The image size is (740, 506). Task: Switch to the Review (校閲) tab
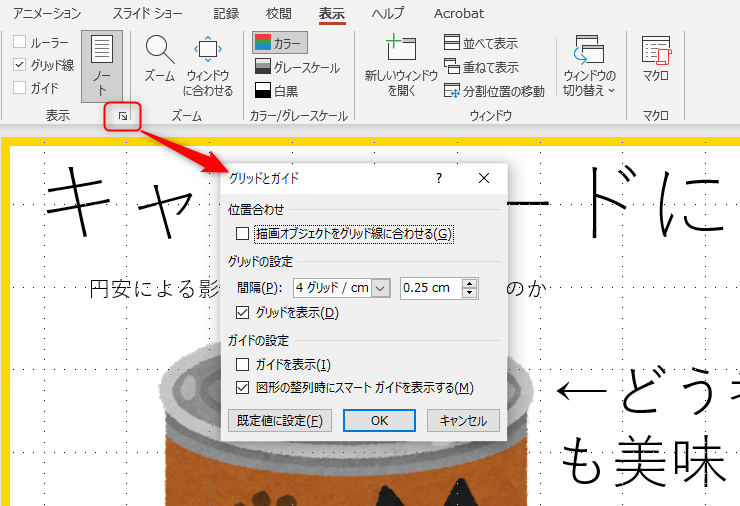(x=279, y=14)
